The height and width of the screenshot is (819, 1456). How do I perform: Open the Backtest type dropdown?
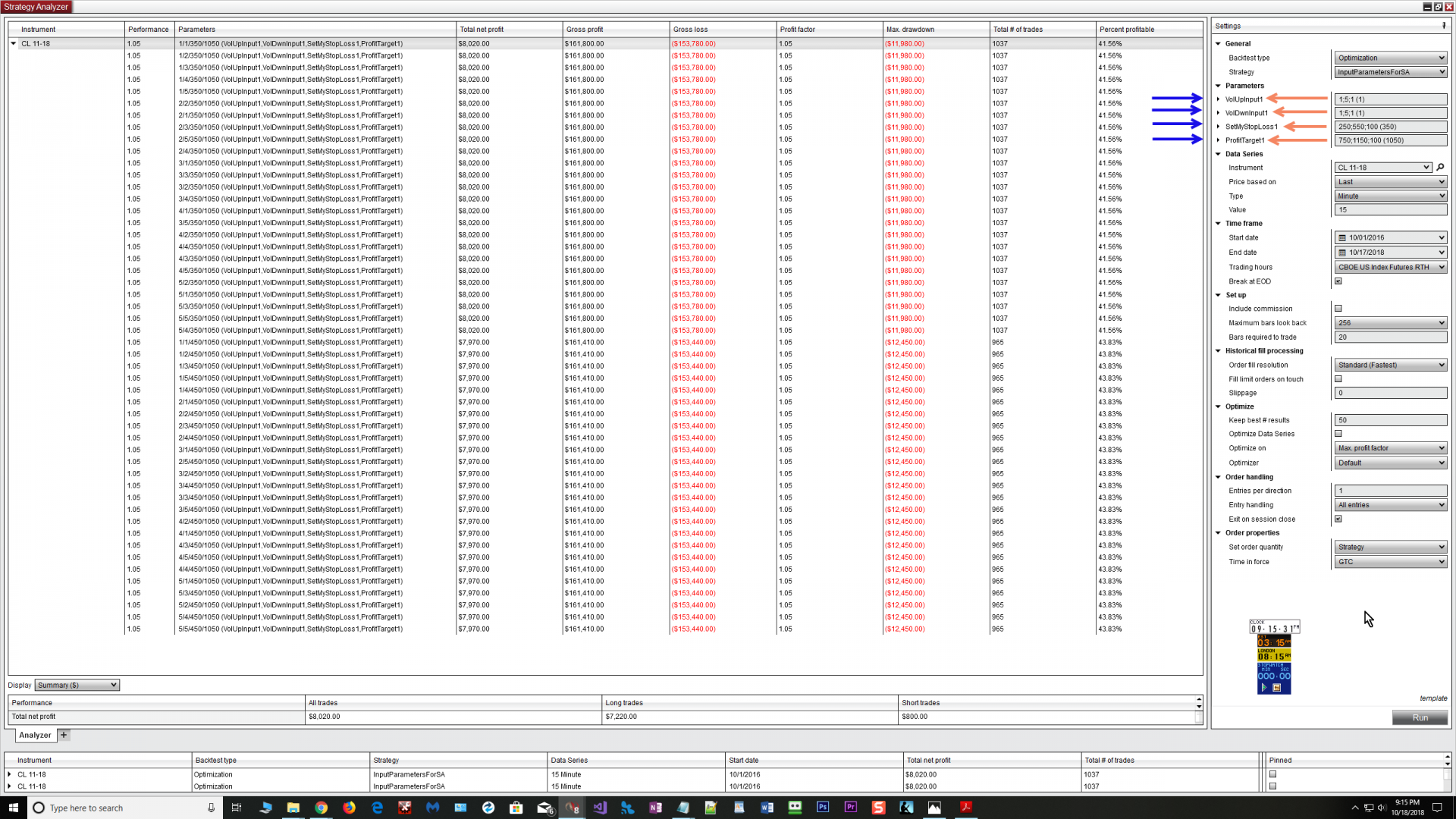coord(1391,58)
